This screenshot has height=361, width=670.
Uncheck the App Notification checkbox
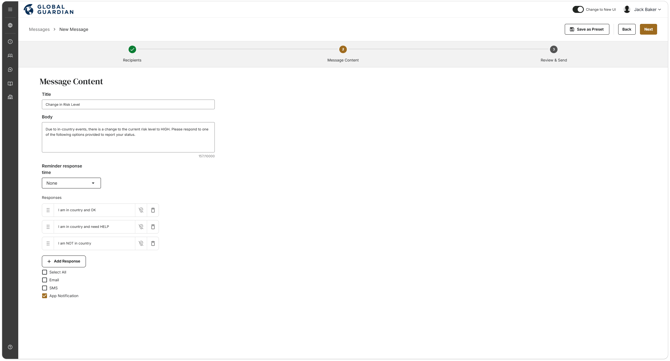click(44, 296)
